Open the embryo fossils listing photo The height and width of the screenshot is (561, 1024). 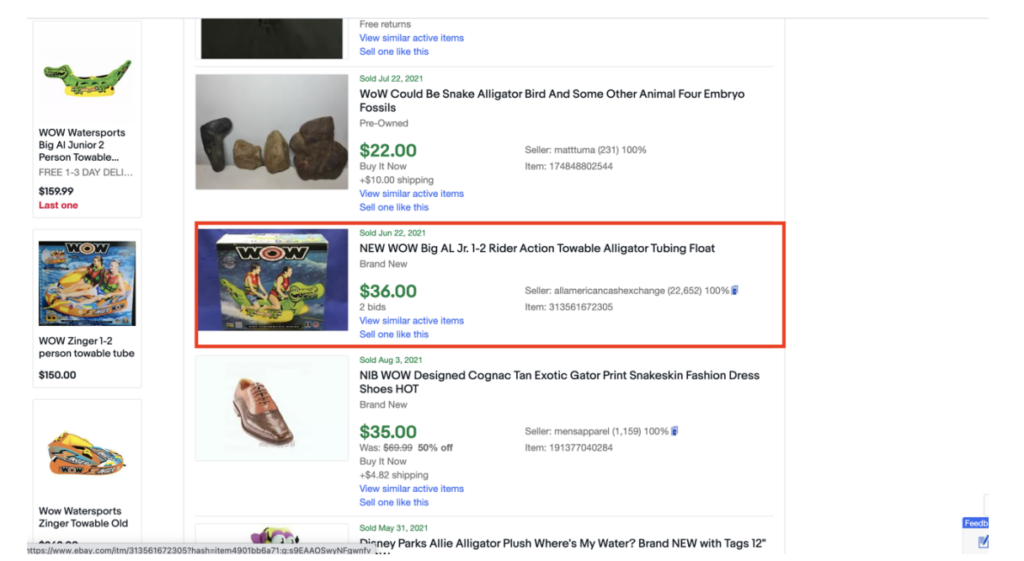272,132
